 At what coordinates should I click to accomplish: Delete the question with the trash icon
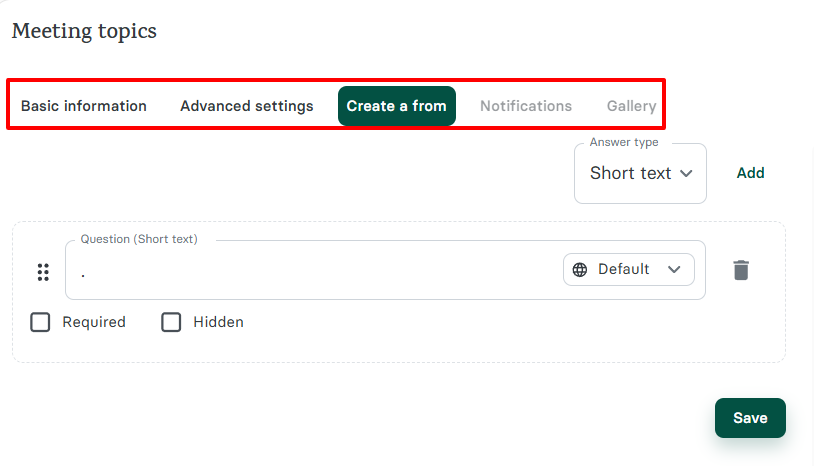pyautogui.click(x=741, y=270)
